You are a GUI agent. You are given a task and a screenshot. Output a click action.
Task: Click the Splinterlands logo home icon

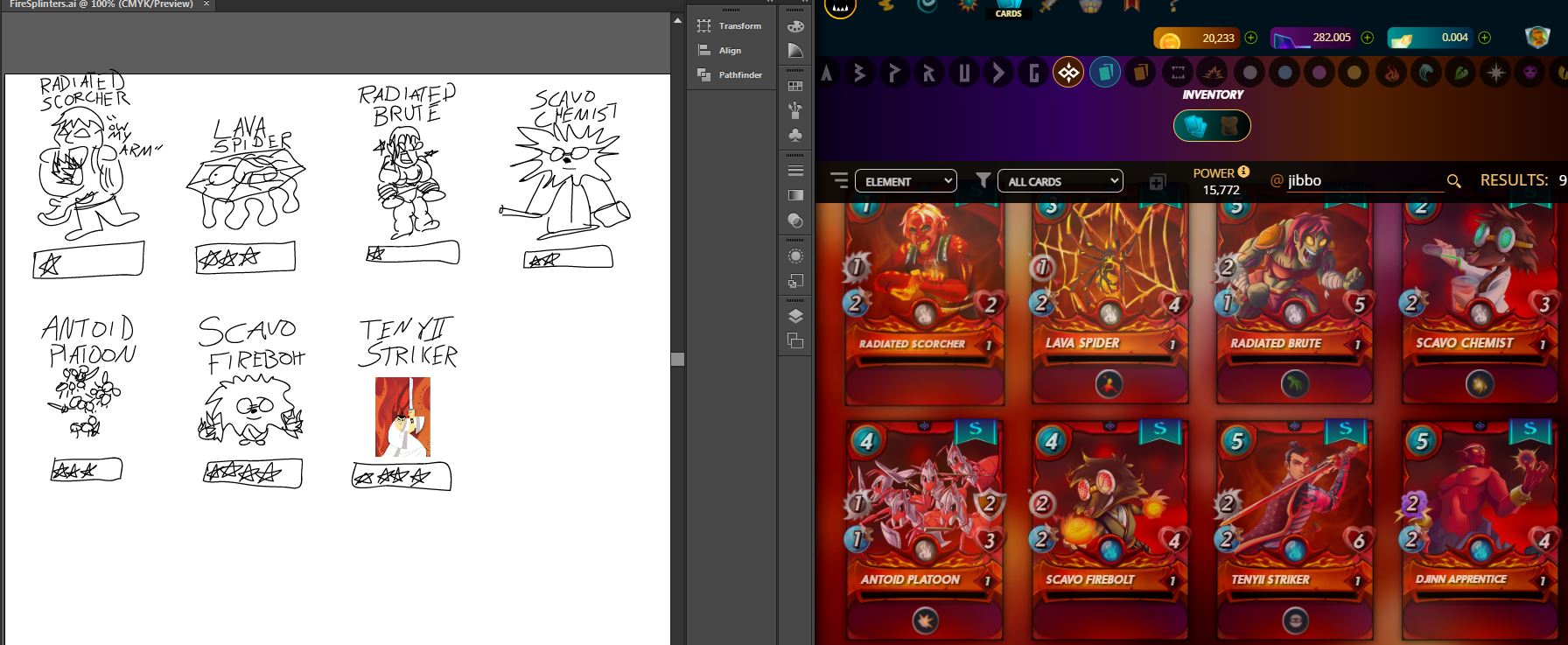click(841, 7)
